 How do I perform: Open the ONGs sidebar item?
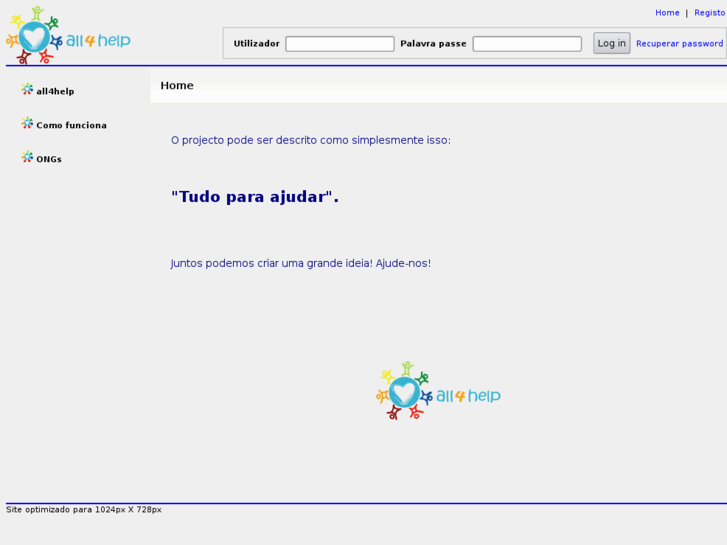49,159
